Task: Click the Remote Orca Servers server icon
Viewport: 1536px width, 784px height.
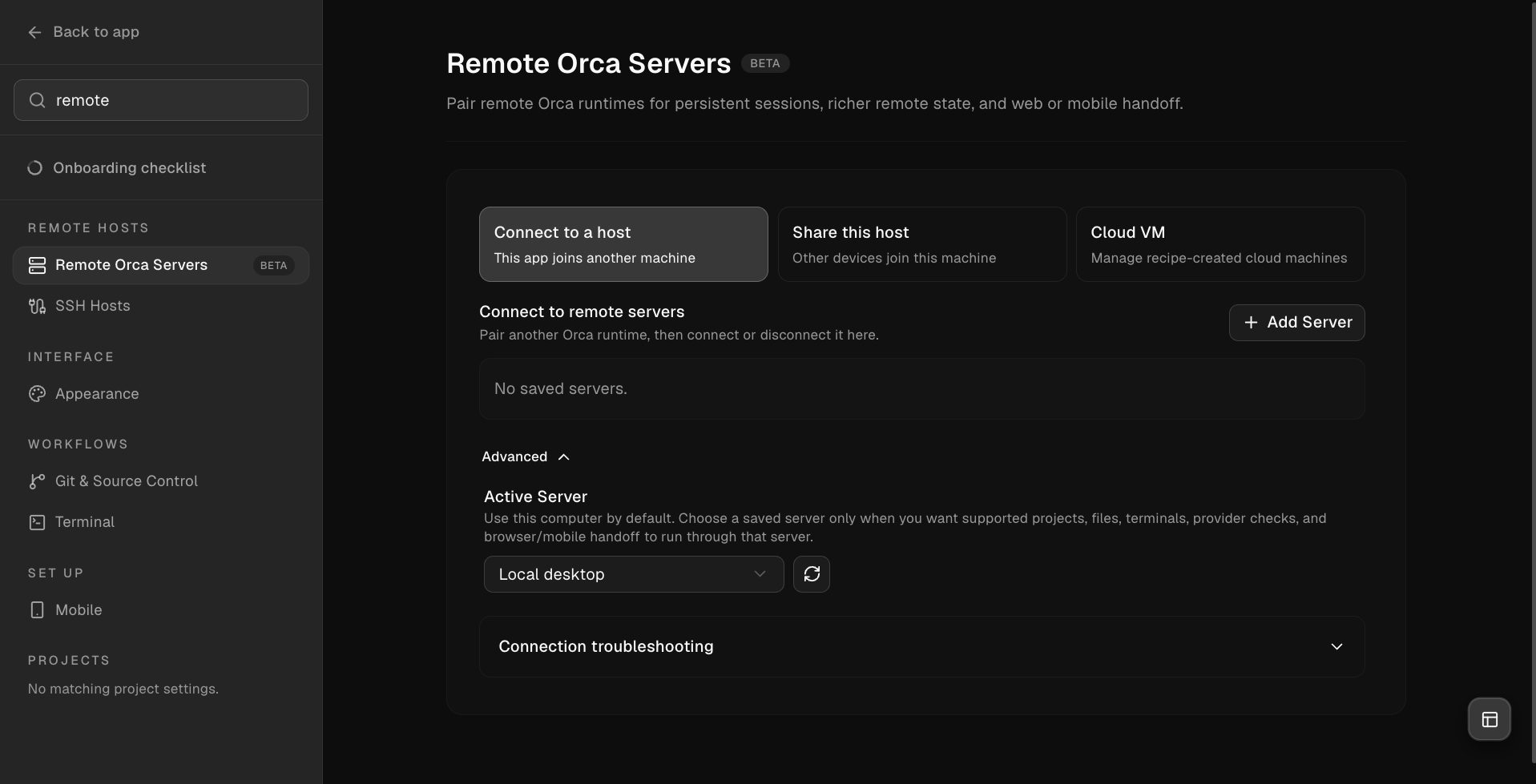Action: tap(37, 265)
